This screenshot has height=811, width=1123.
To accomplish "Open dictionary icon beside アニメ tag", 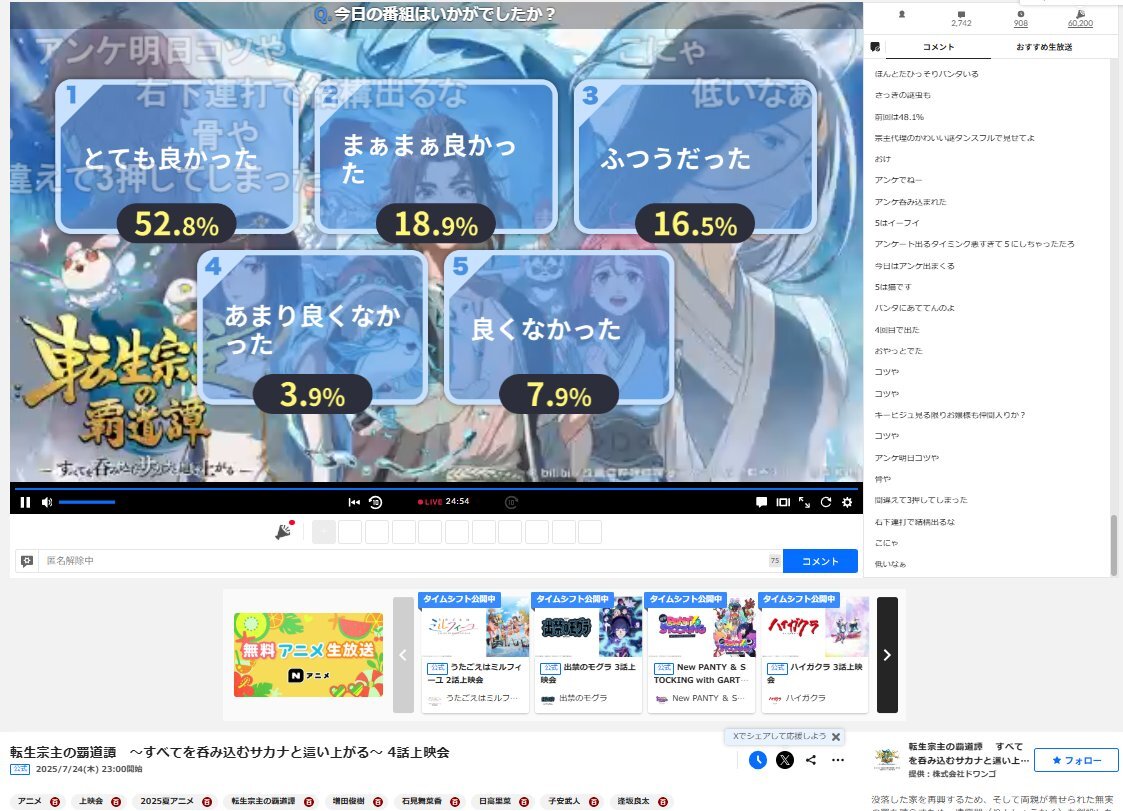I will pyautogui.click(x=54, y=802).
